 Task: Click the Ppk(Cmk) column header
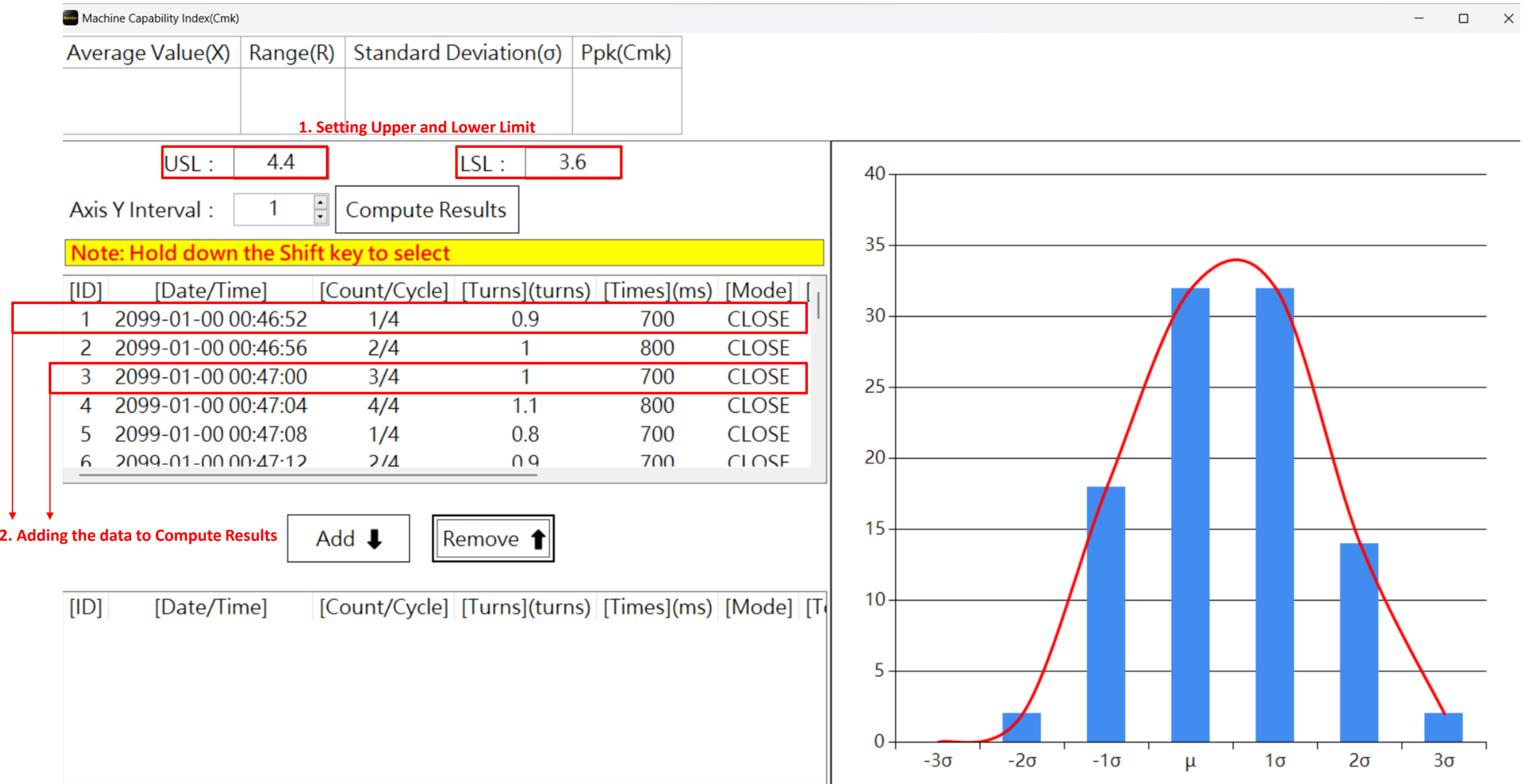pyautogui.click(x=626, y=53)
